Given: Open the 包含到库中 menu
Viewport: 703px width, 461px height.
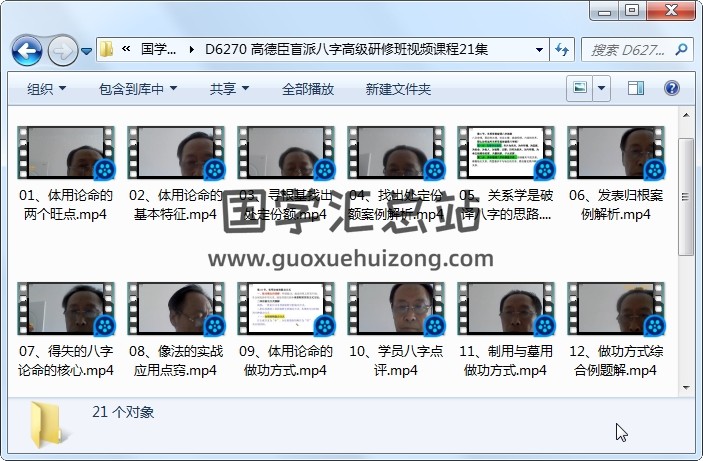Looking at the screenshot, I should [138, 89].
